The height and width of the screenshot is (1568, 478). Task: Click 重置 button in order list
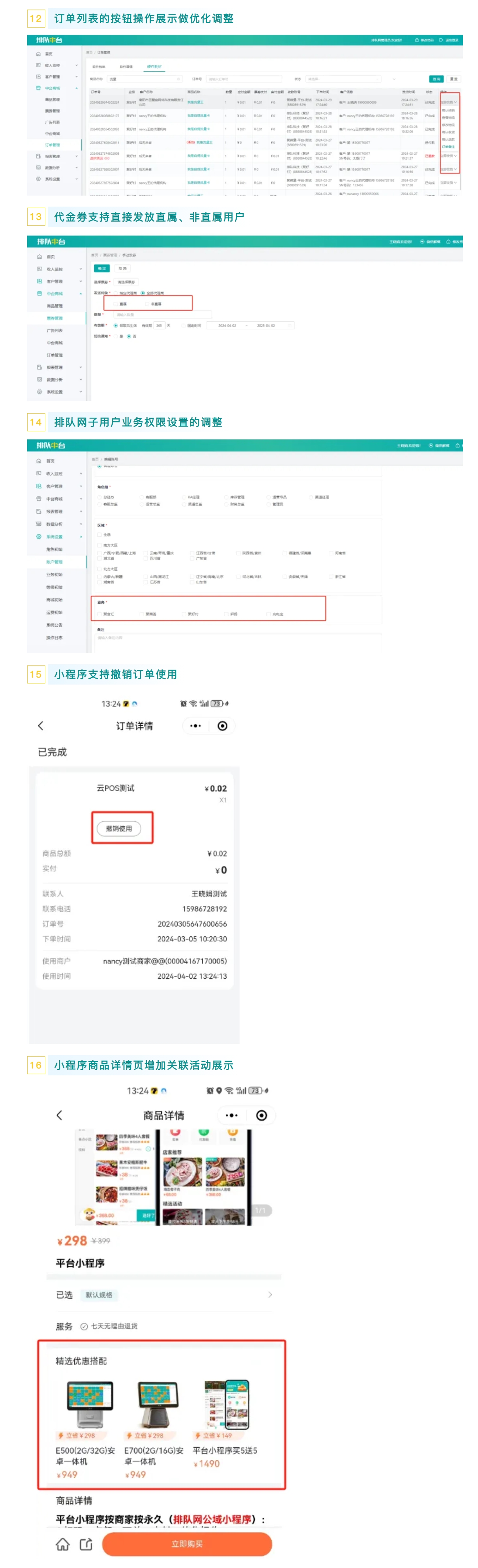coord(454,79)
